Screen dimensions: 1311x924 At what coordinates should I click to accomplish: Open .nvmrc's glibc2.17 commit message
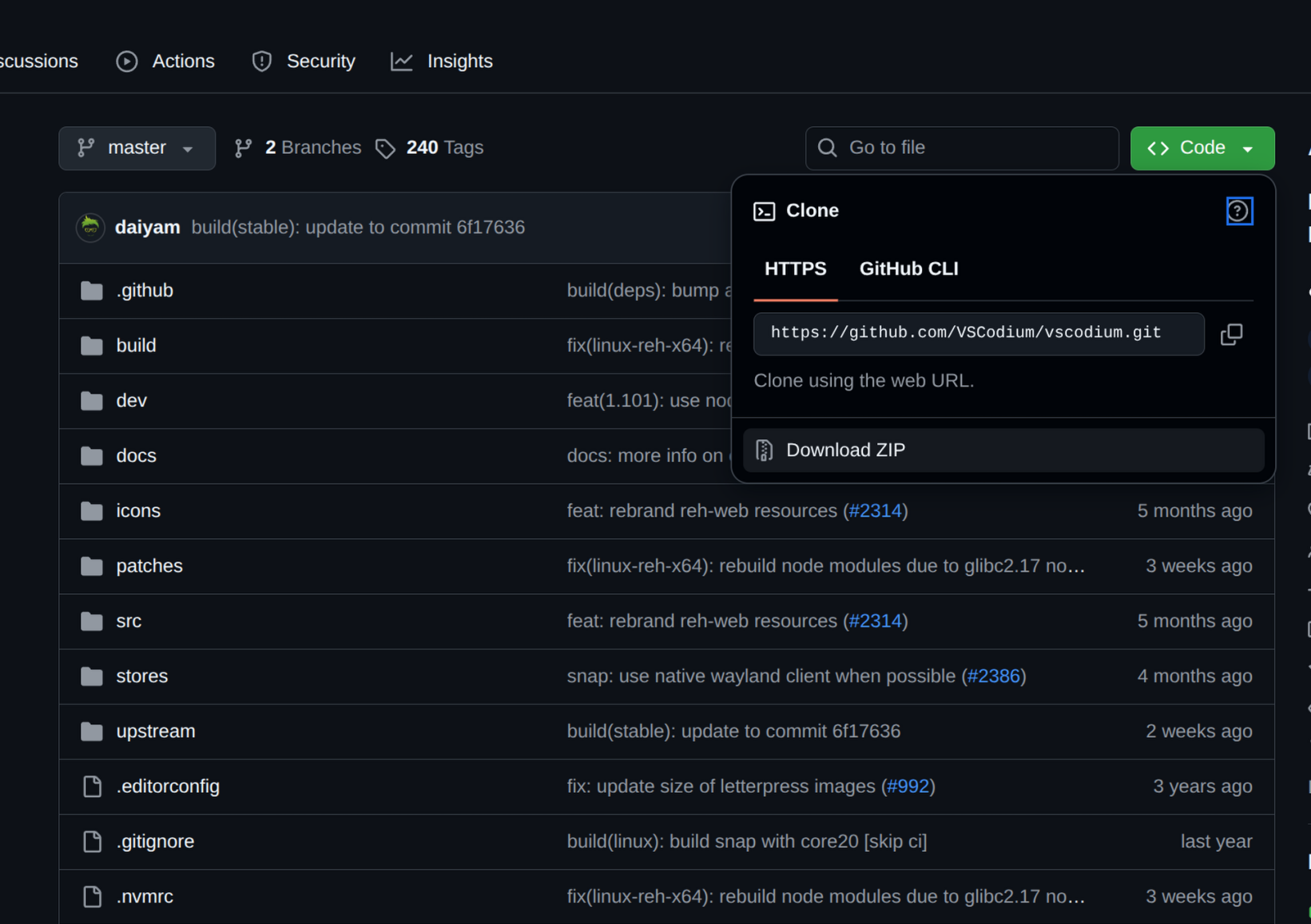(x=826, y=897)
